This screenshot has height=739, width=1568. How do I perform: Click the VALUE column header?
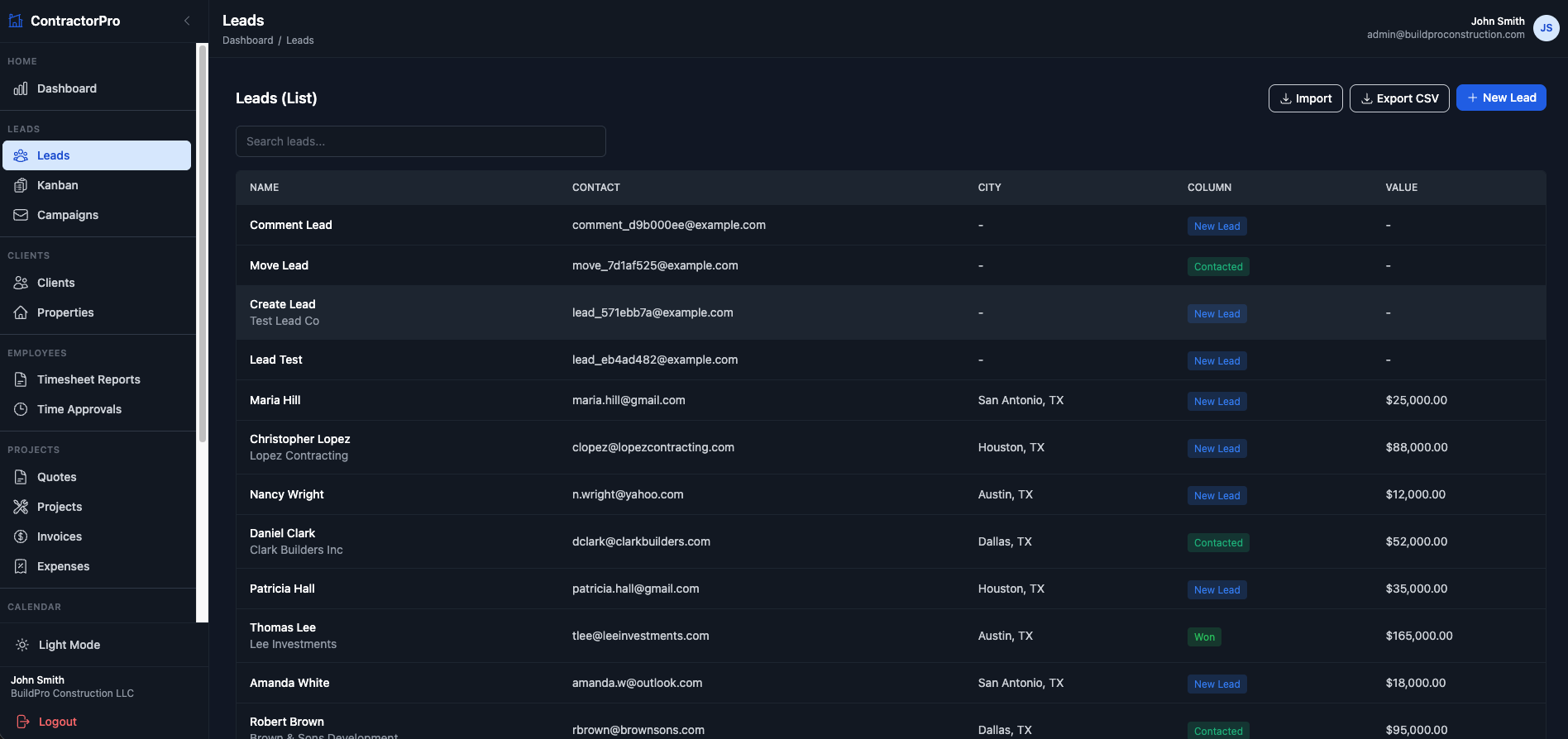(x=1401, y=188)
